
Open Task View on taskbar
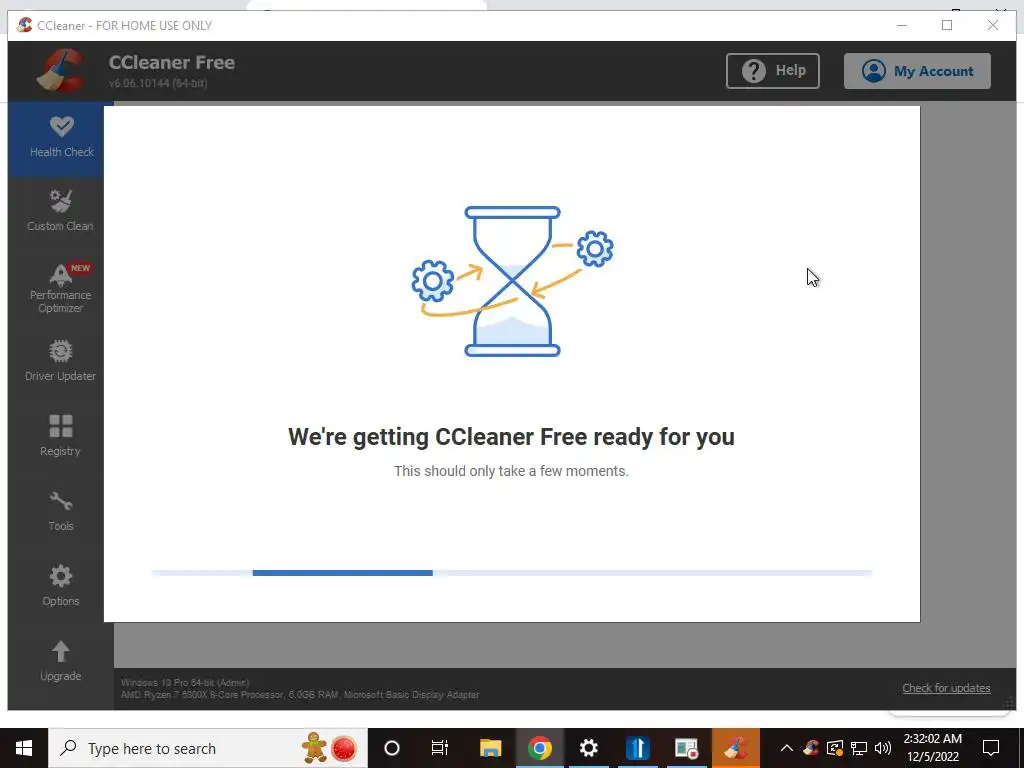(x=440, y=748)
